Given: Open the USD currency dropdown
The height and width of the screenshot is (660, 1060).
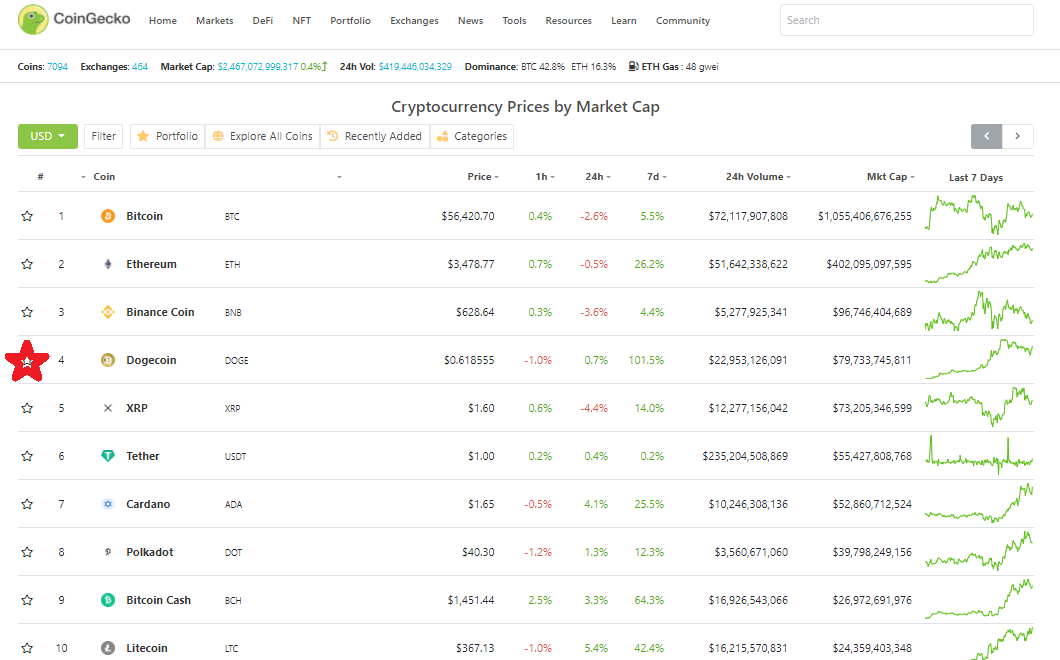Looking at the screenshot, I should click(47, 136).
